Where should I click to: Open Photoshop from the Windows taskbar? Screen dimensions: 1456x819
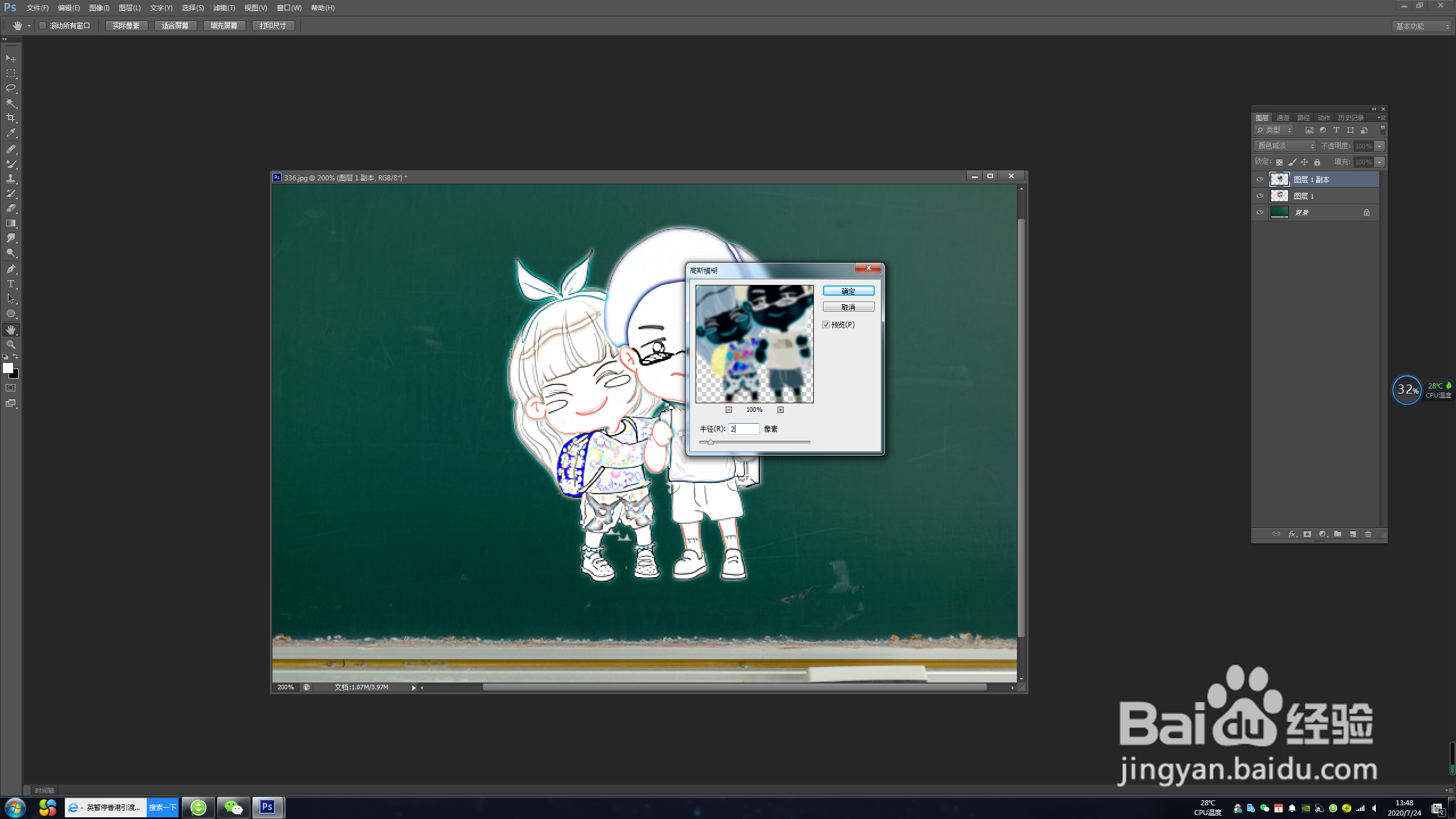(x=267, y=807)
